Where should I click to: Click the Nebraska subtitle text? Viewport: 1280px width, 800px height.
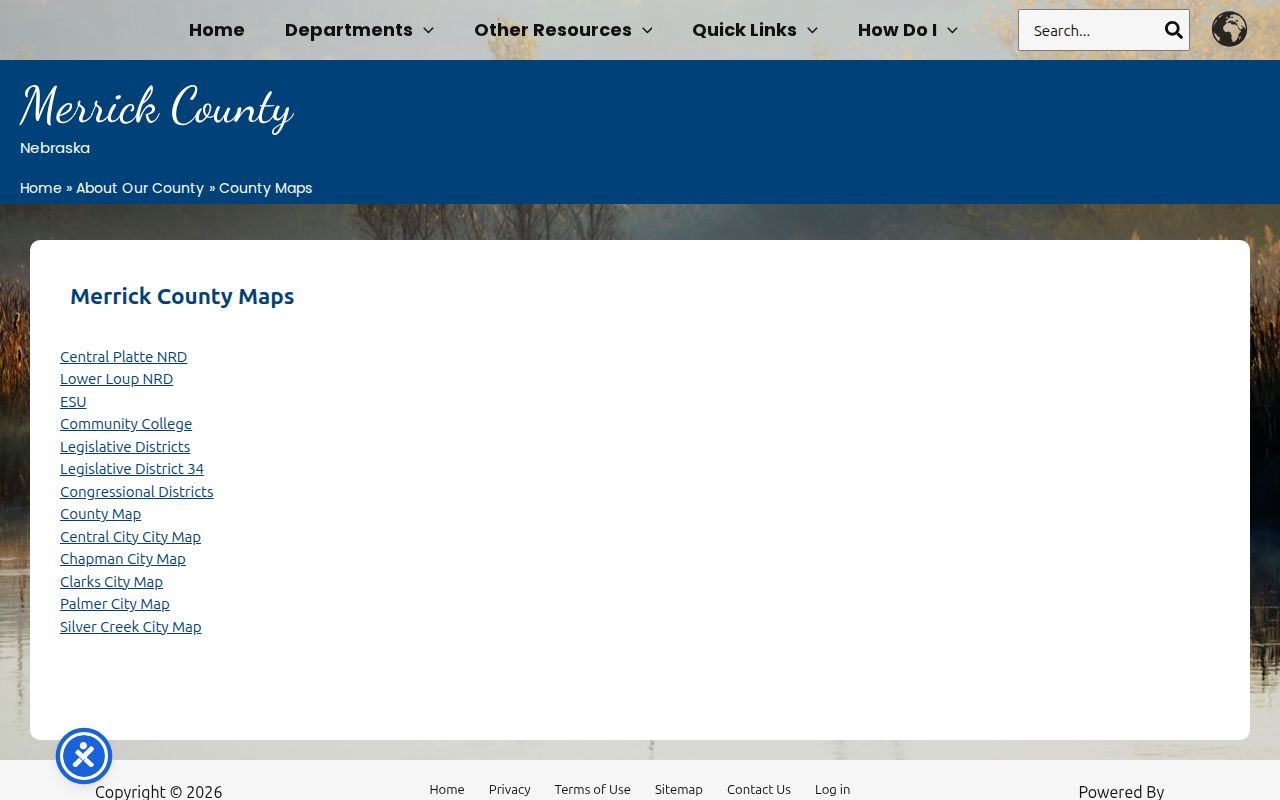[x=55, y=148]
